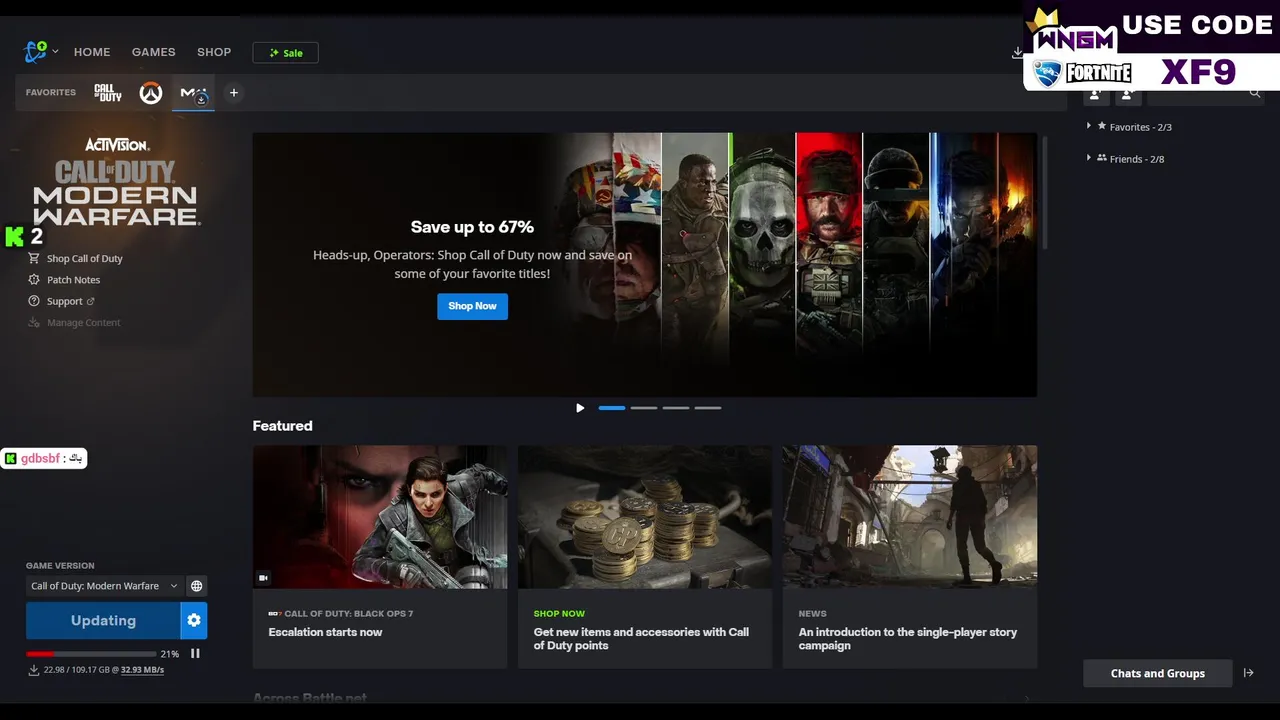Click the 21% progress value
This screenshot has height=720, width=1280.
(x=170, y=654)
